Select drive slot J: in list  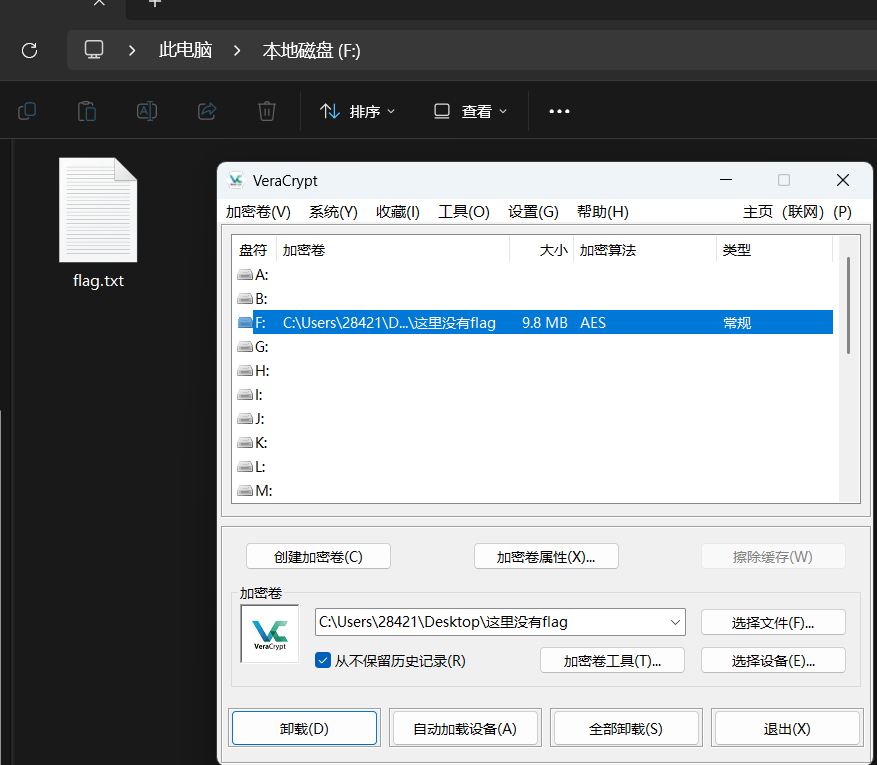(251, 418)
